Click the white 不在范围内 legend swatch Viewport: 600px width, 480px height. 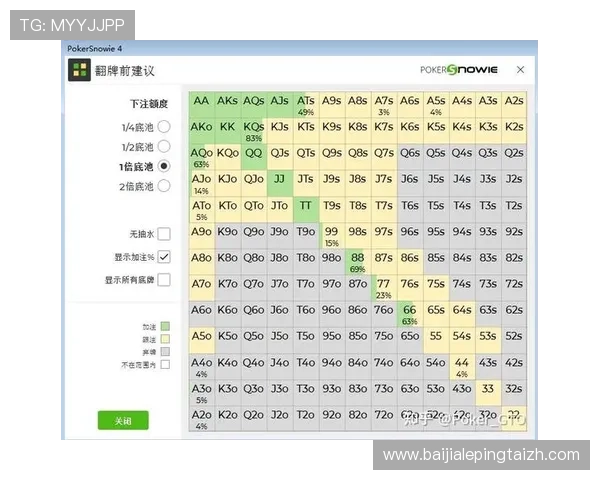(165, 364)
